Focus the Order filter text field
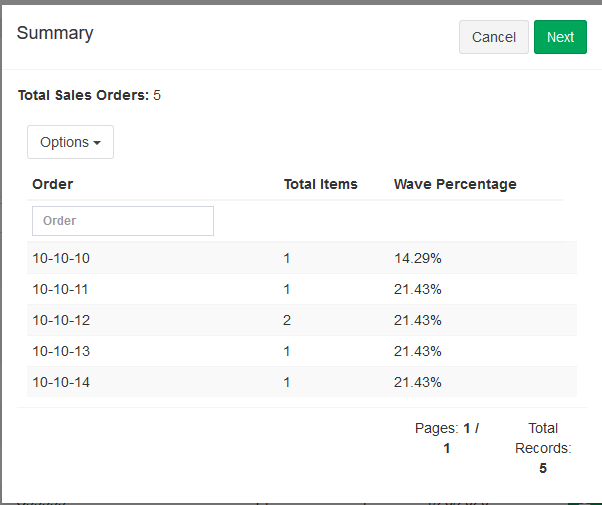This screenshot has height=505, width=602. [x=123, y=221]
